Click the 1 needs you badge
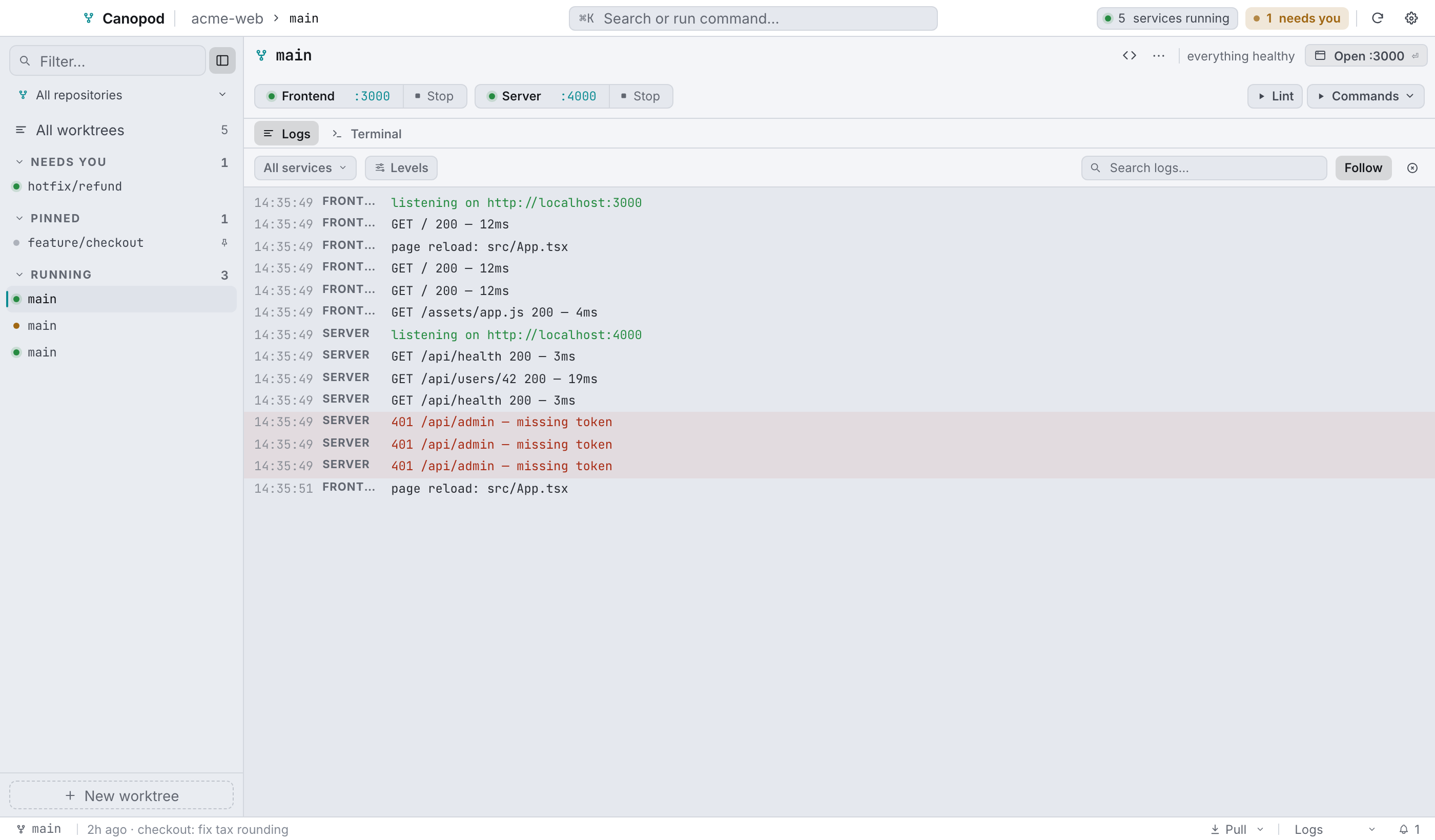Viewport: 1435px width, 840px height. coord(1297,18)
